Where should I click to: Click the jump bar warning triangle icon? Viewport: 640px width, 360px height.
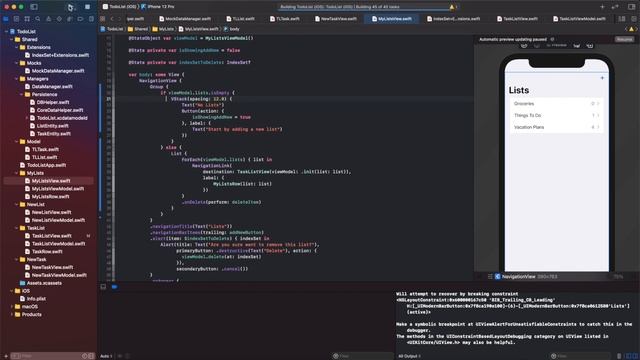coord(631,29)
